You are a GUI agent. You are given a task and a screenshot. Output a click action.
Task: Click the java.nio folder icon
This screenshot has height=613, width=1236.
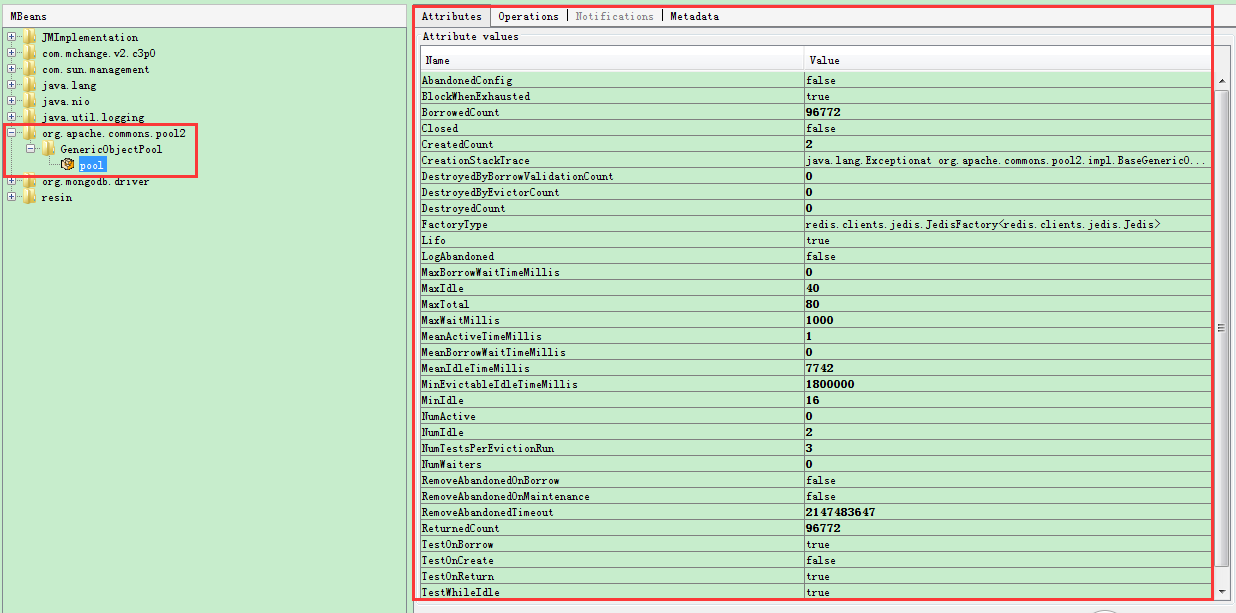[30, 101]
